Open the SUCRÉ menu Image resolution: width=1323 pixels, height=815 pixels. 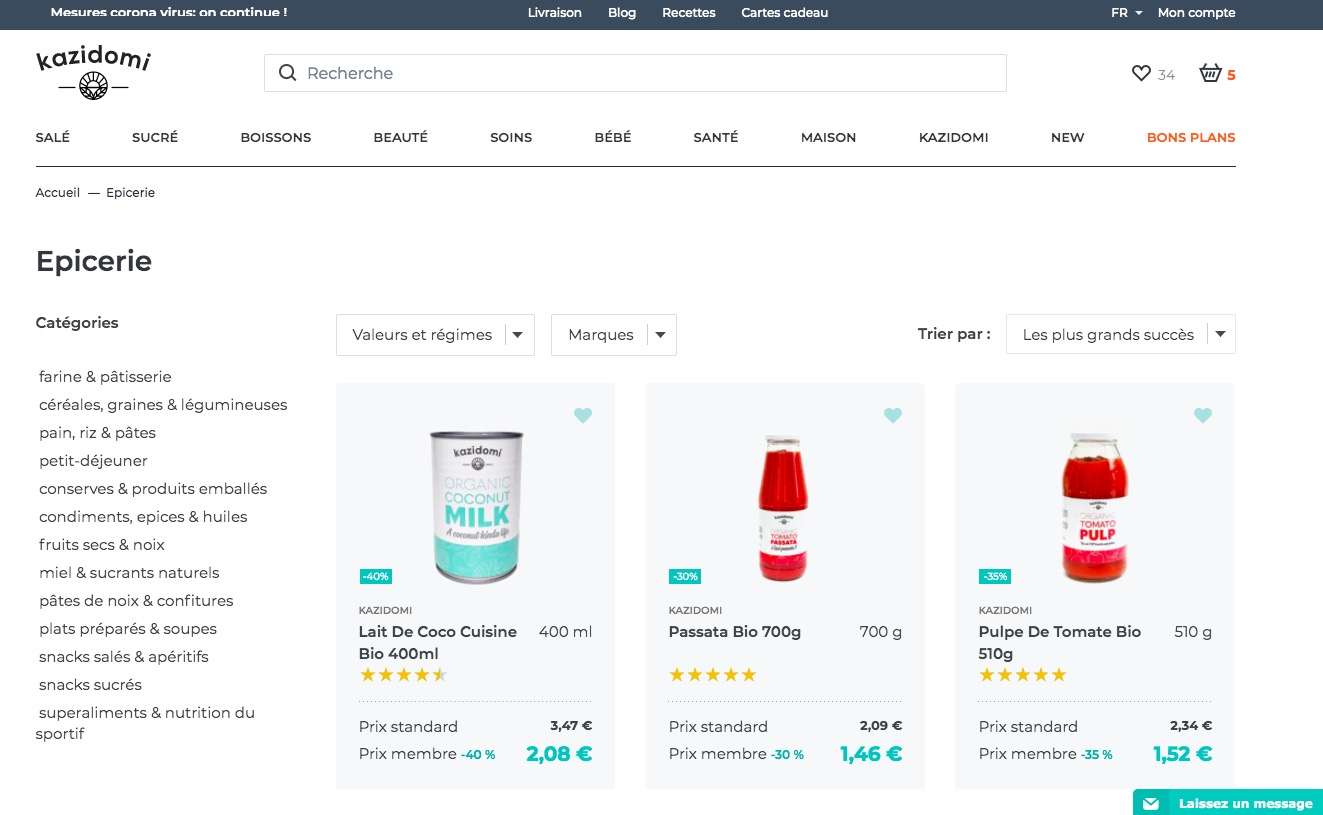point(155,137)
